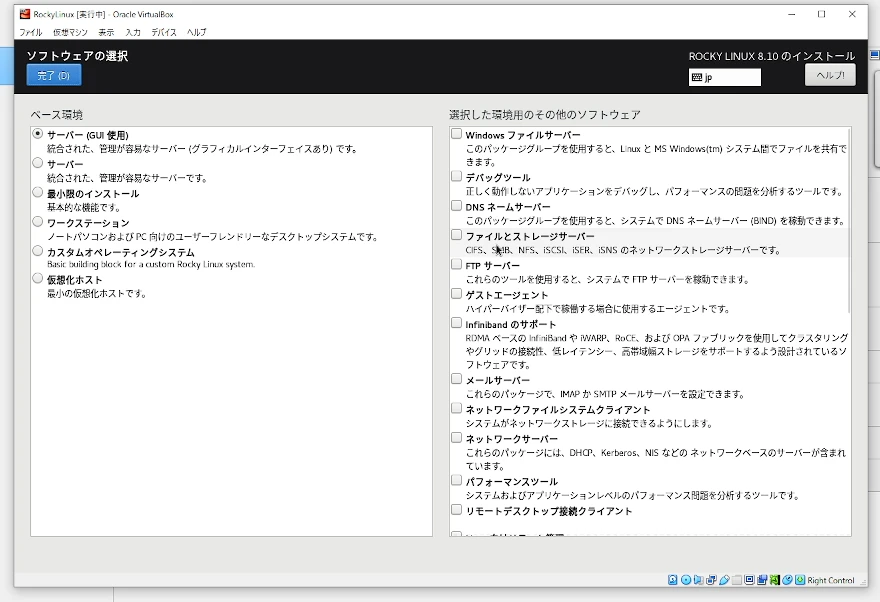The width and height of the screenshot is (880, 602).
Task: Select the サーバー base environment radio button
Action: coord(38,163)
